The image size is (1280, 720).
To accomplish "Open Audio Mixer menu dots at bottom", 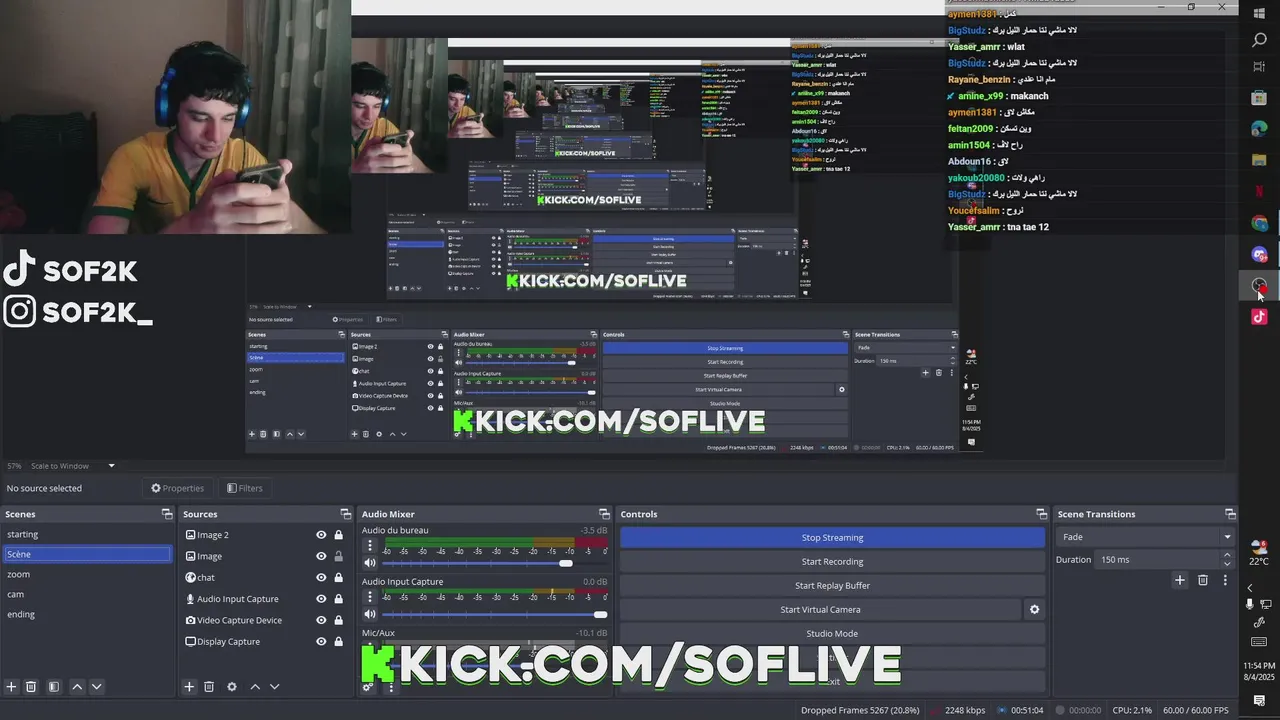I will (x=391, y=687).
